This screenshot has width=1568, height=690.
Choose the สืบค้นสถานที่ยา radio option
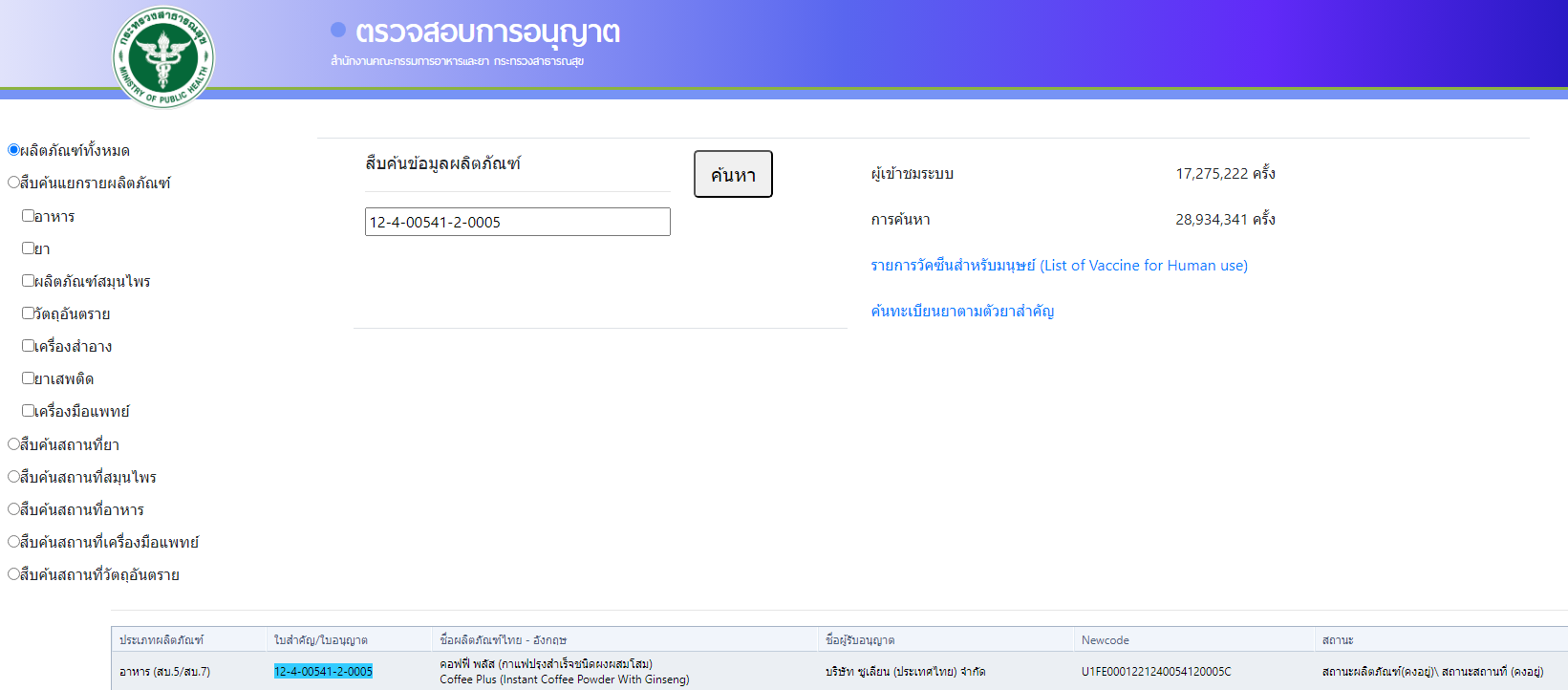(13, 444)
